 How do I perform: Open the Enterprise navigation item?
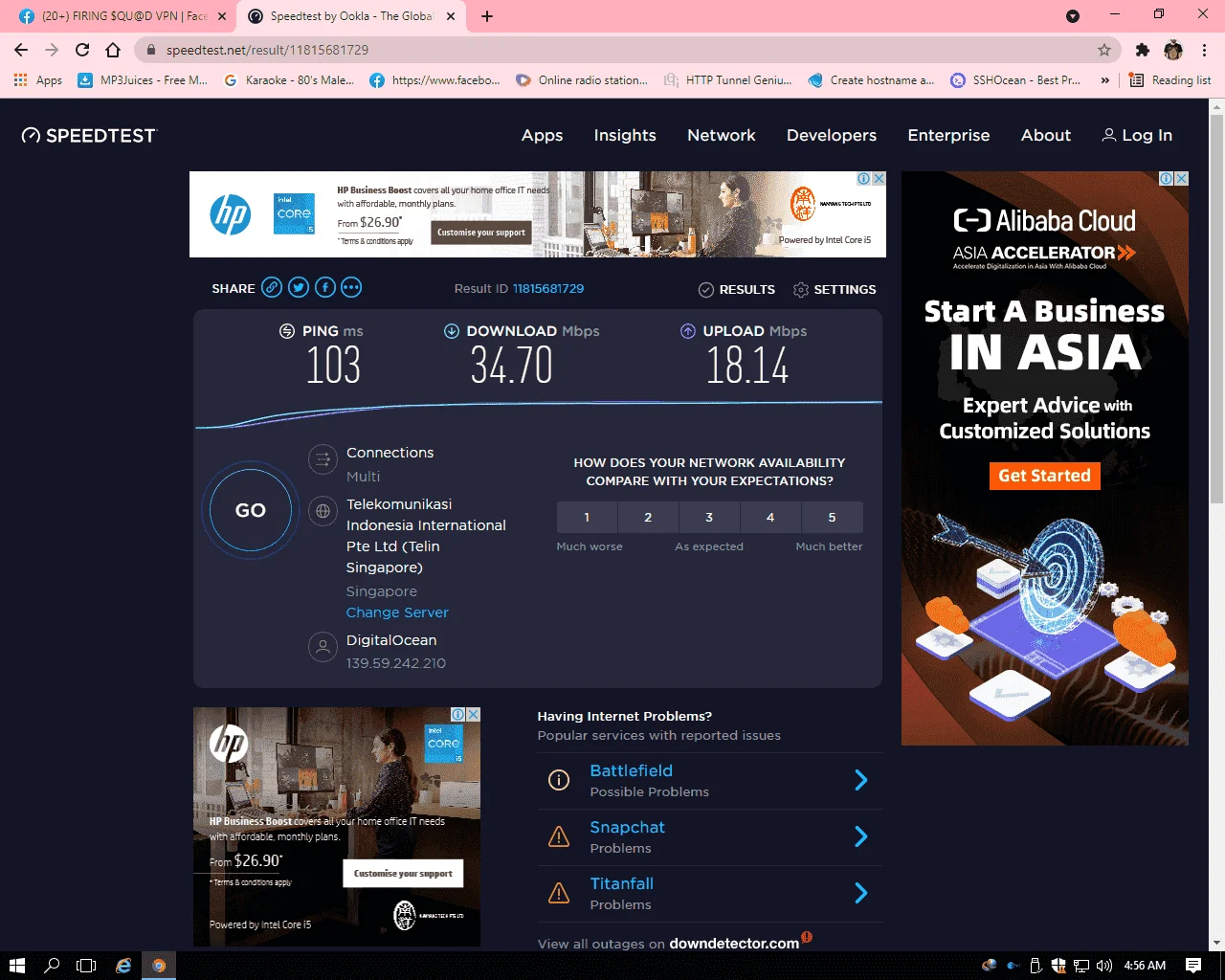948,136
